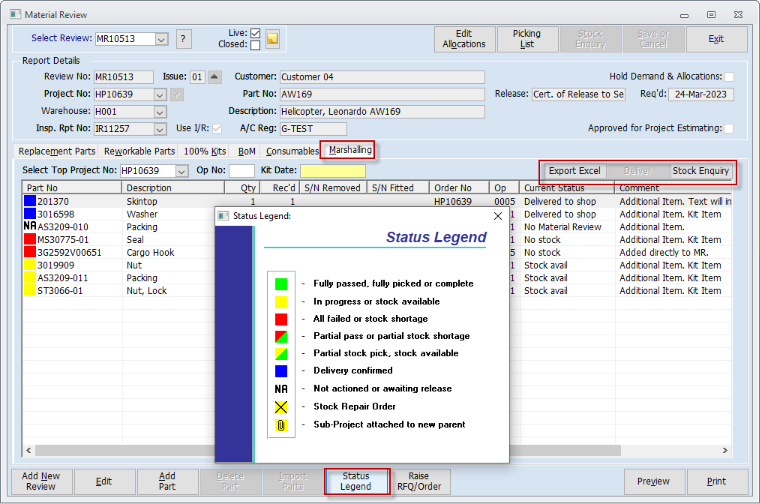760x504 pixels.
Task: Tick Hold Demand & Allocations checkbox
Action: tap(729, 77)
